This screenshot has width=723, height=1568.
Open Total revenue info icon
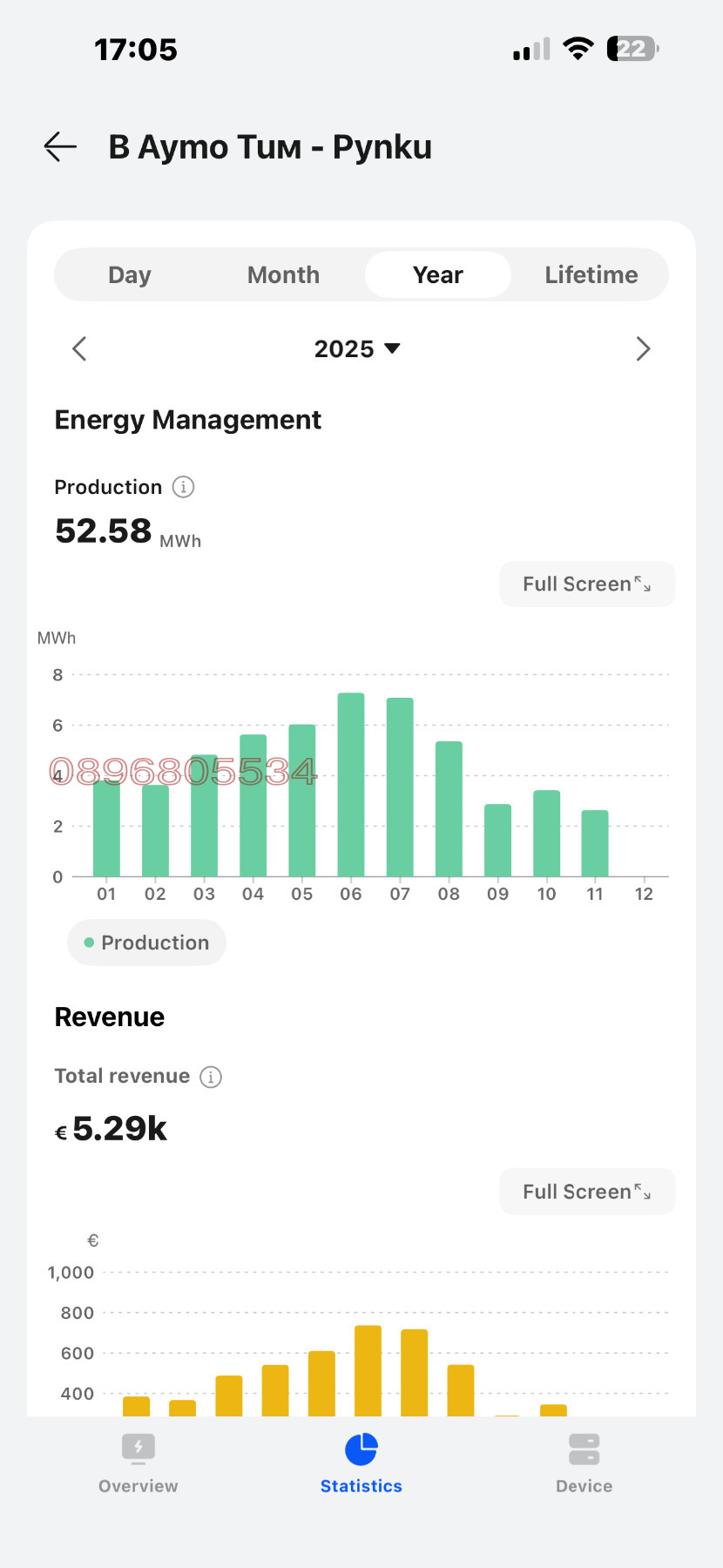(211, 1077)
